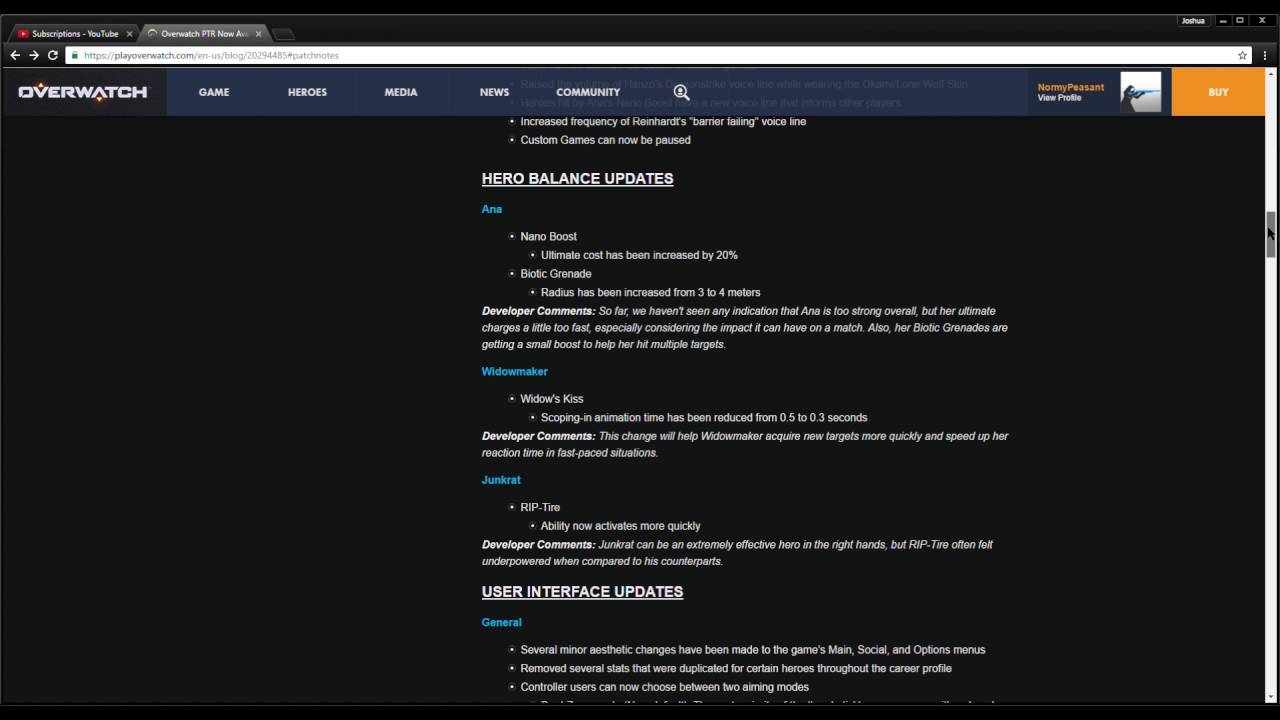Bookmark page with the star icon

click(x=1243, y=55)
